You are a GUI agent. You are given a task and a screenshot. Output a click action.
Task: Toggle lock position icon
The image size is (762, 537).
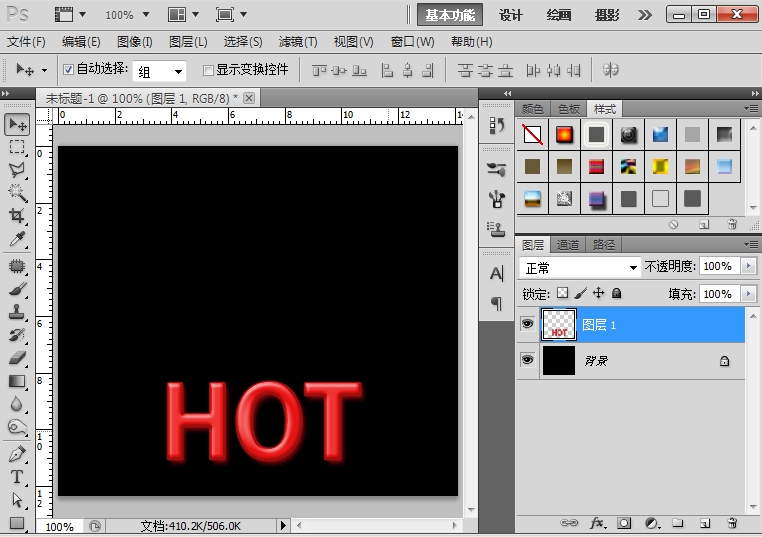click(x=598, y=293)
